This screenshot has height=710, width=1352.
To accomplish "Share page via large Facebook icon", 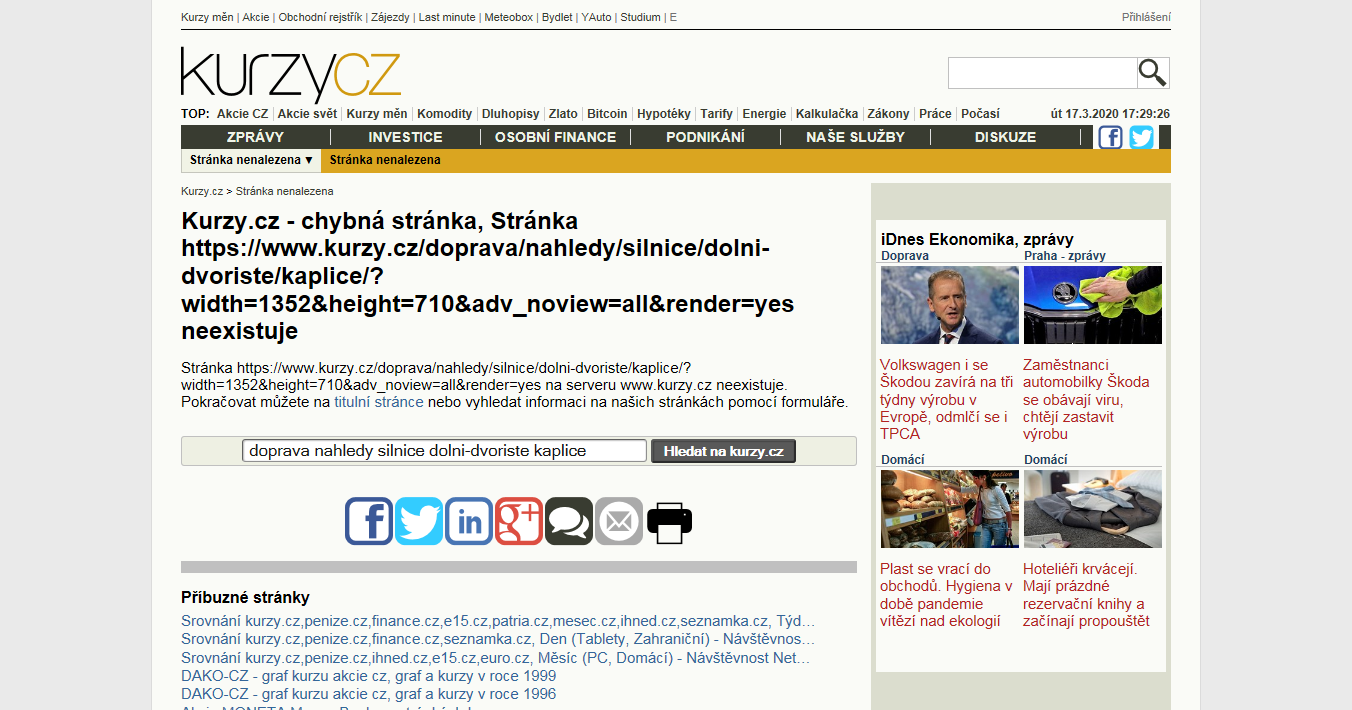I will click(369, 521).
